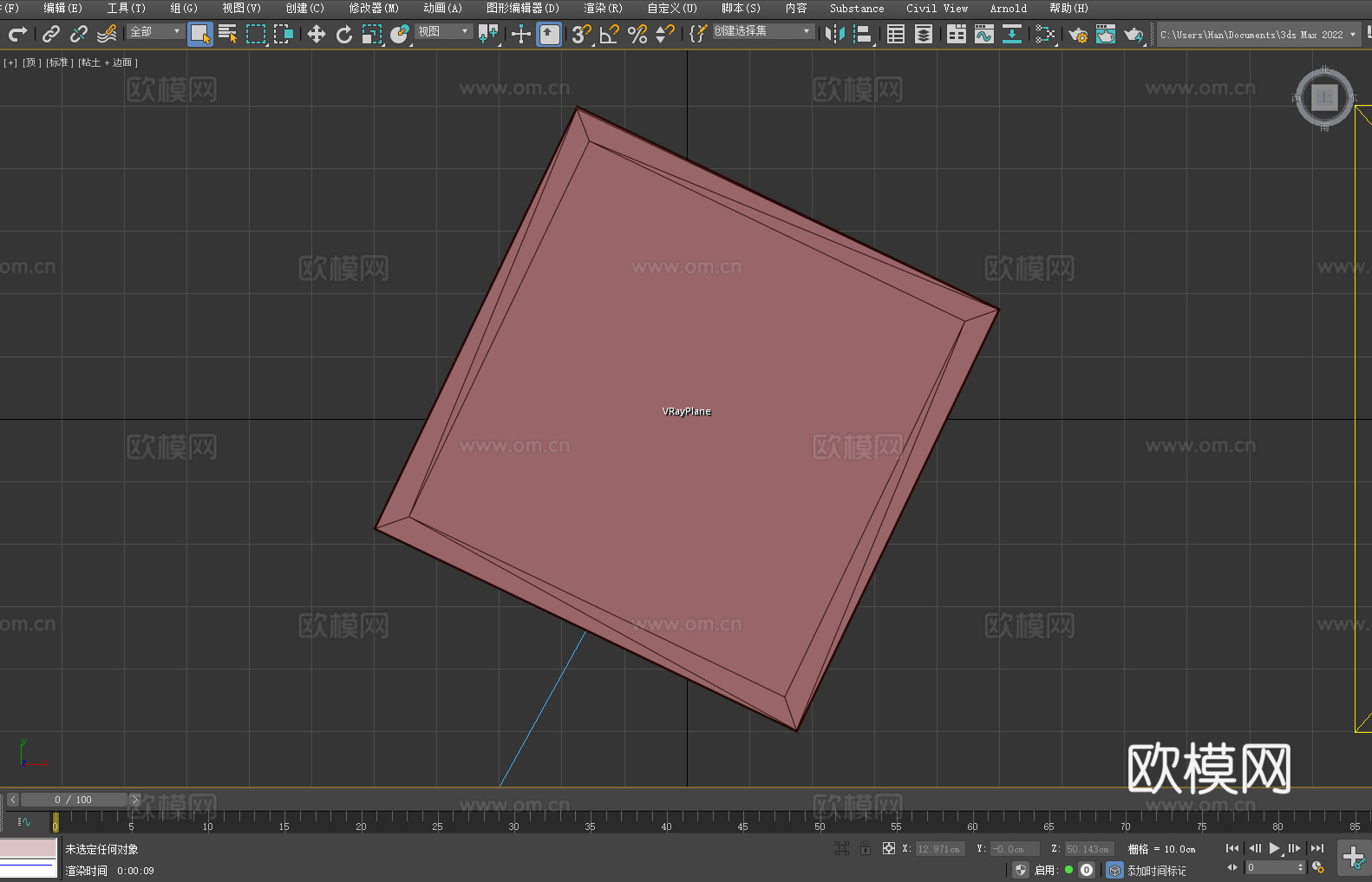Click Go to Start playback button

pyautogui.click(x=1232, y=848)
